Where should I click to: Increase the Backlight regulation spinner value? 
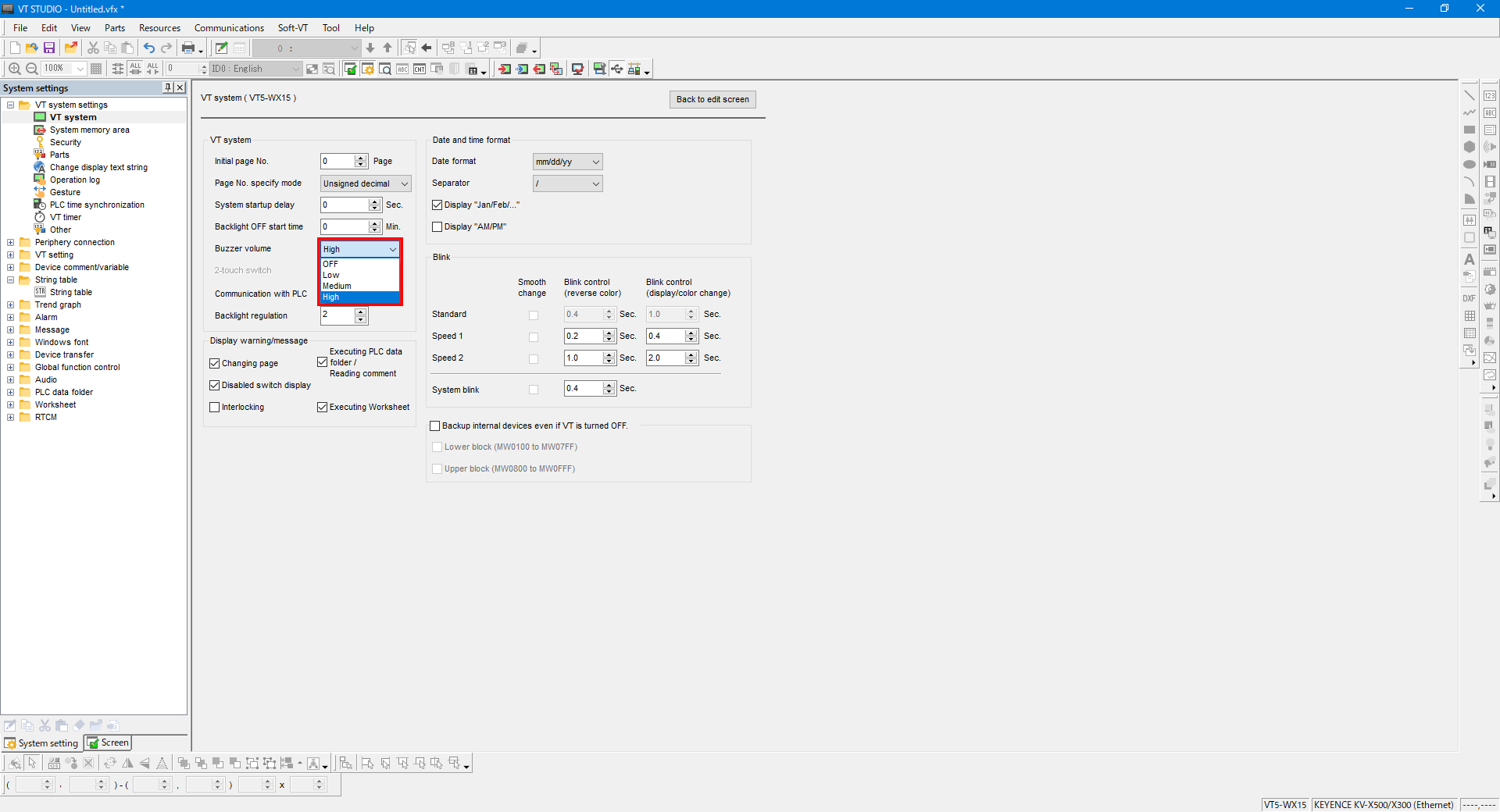pos(360,312)
